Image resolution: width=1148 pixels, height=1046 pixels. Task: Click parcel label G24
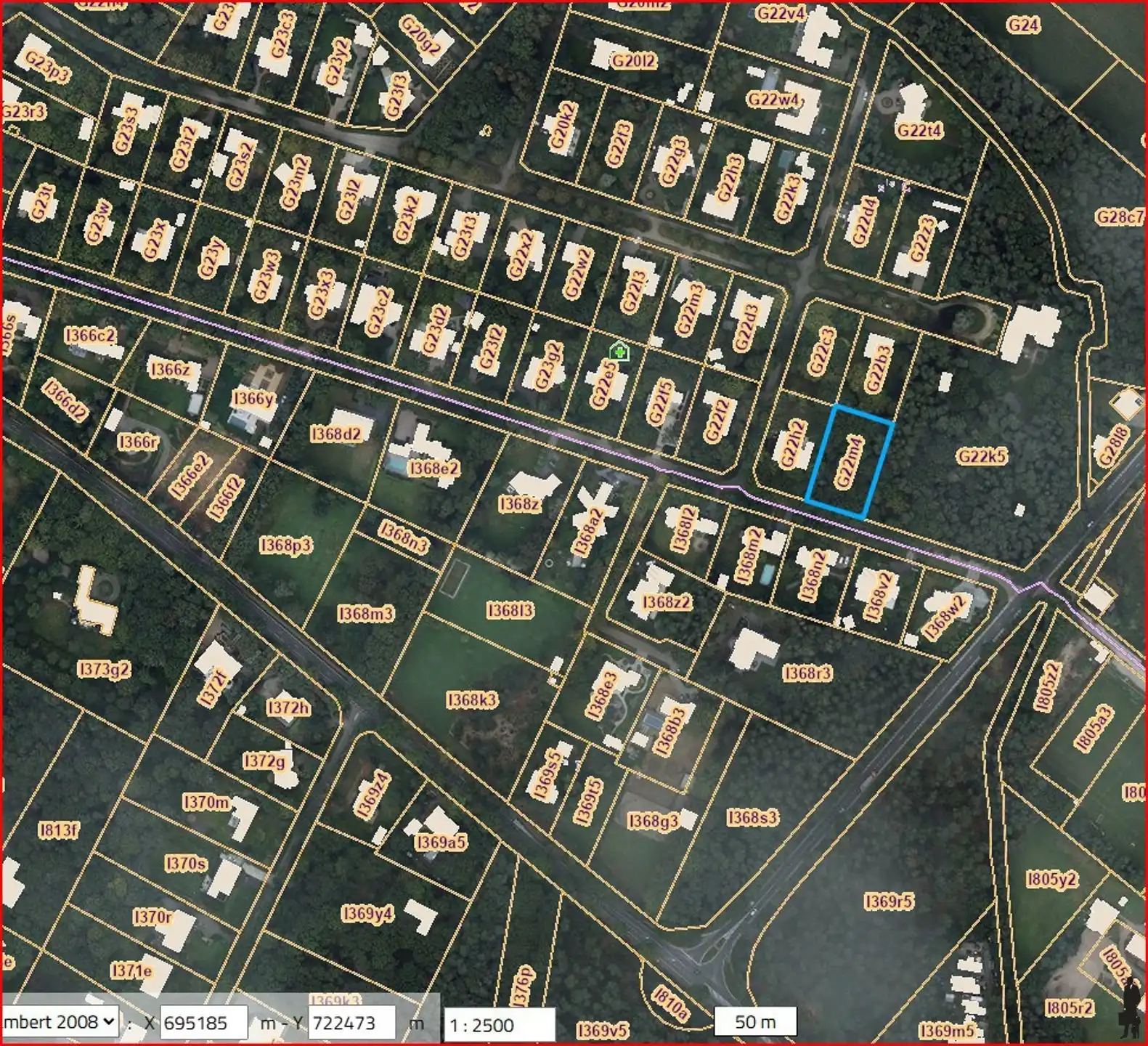[1023, 25]
